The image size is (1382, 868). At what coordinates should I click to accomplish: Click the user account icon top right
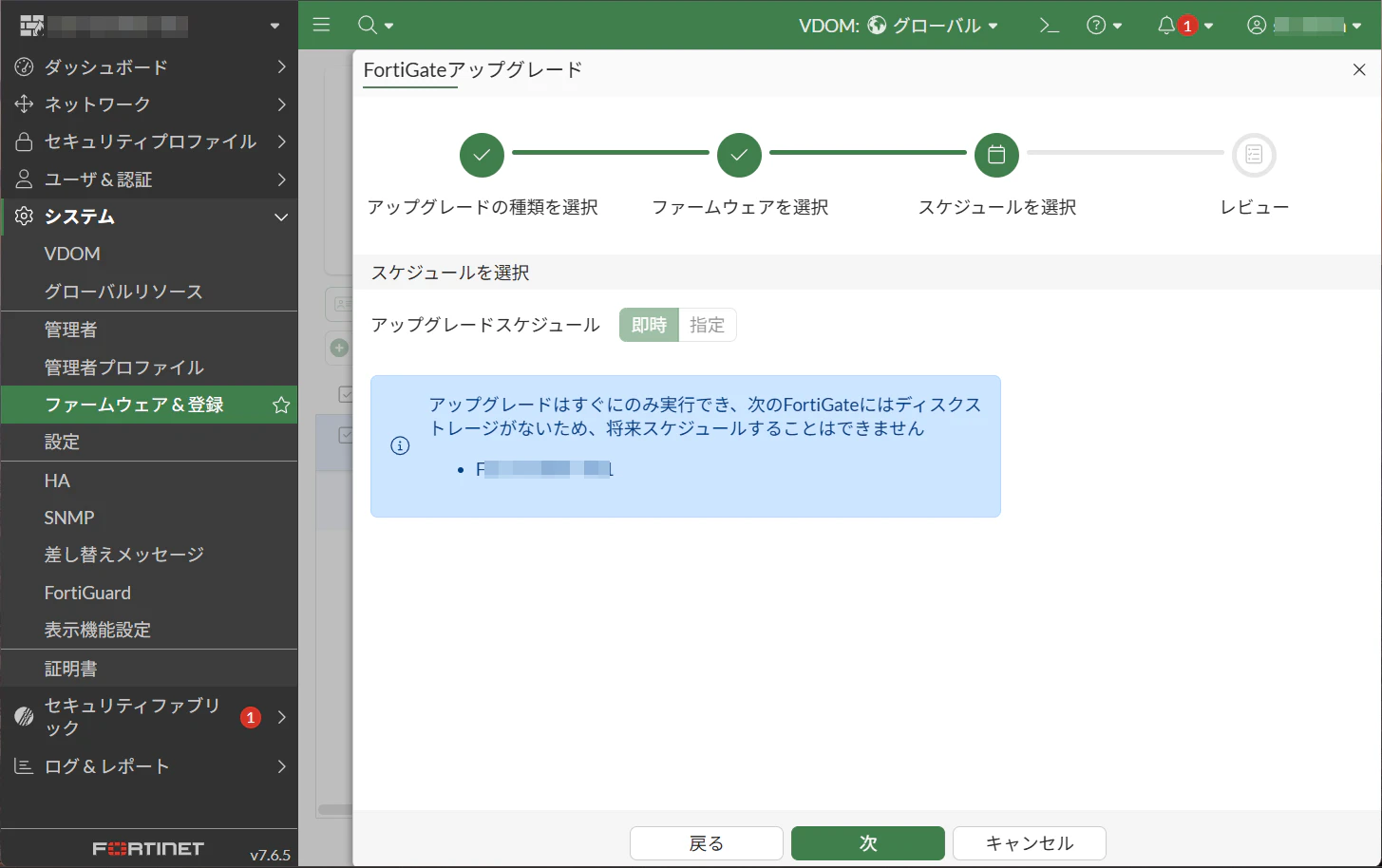click(x=1256, y=25)
